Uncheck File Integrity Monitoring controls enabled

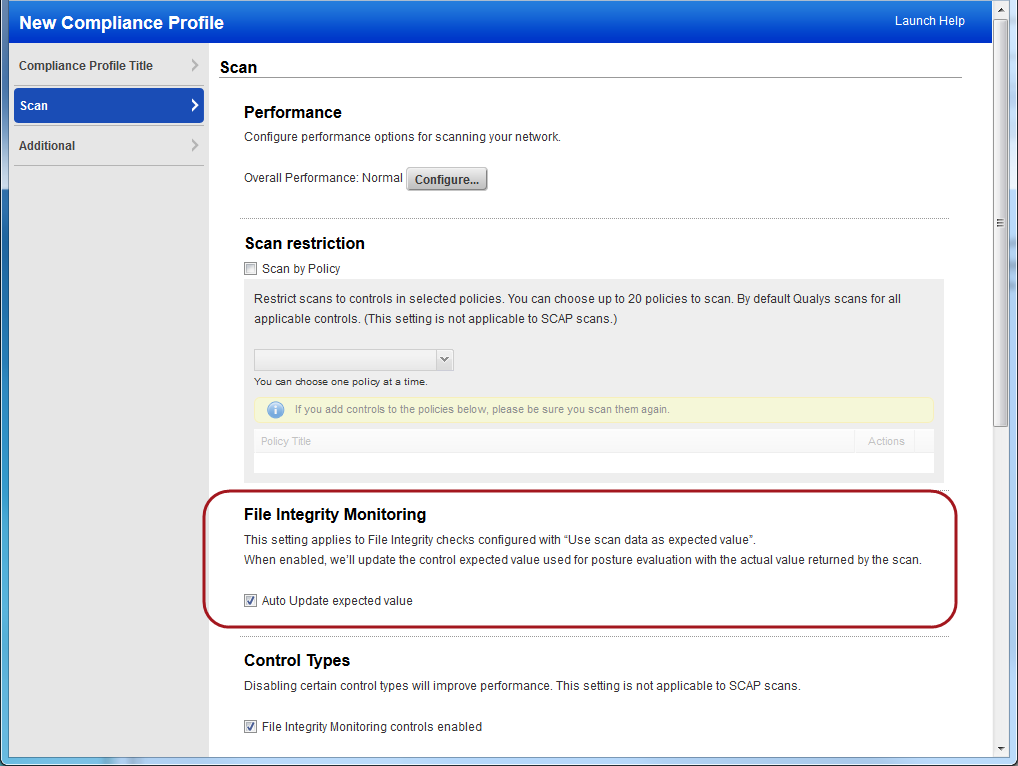pyautogui.click(x=250, y=726)
